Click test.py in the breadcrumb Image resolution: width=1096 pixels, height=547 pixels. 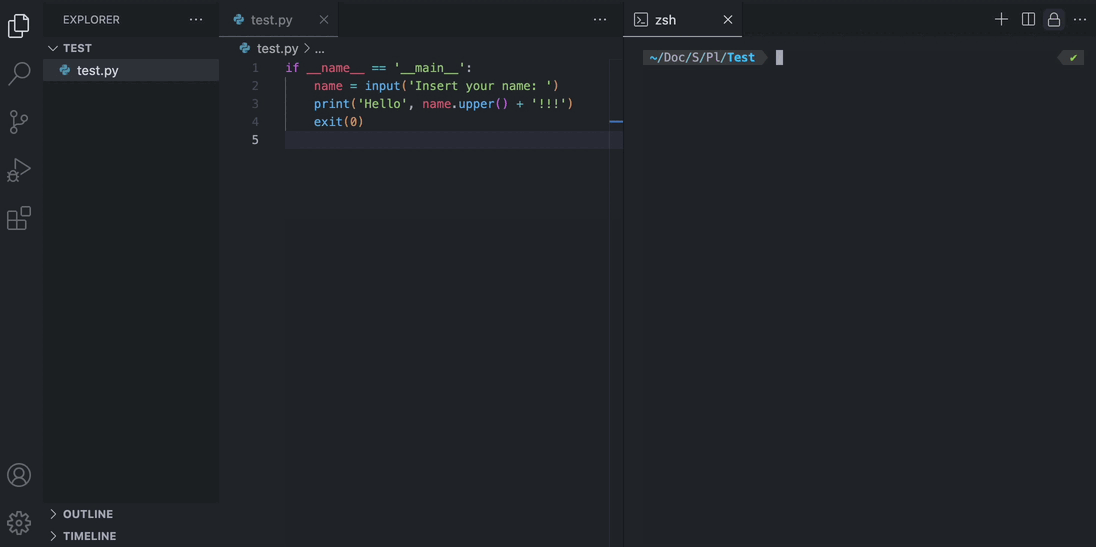277,48
